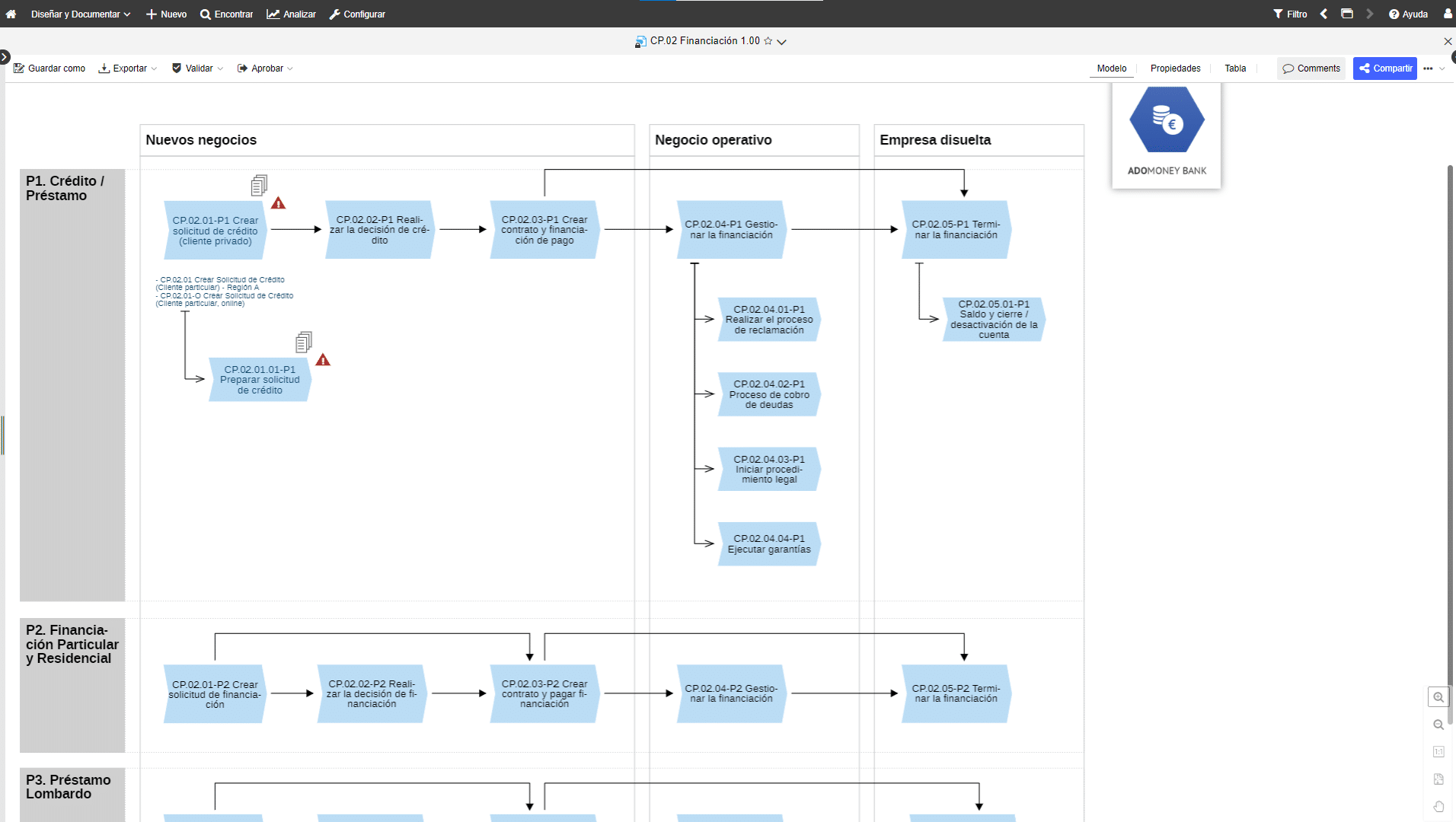Open the Comments panel
Viewport: 1456px width, 822px height.
click(1311, 68)
